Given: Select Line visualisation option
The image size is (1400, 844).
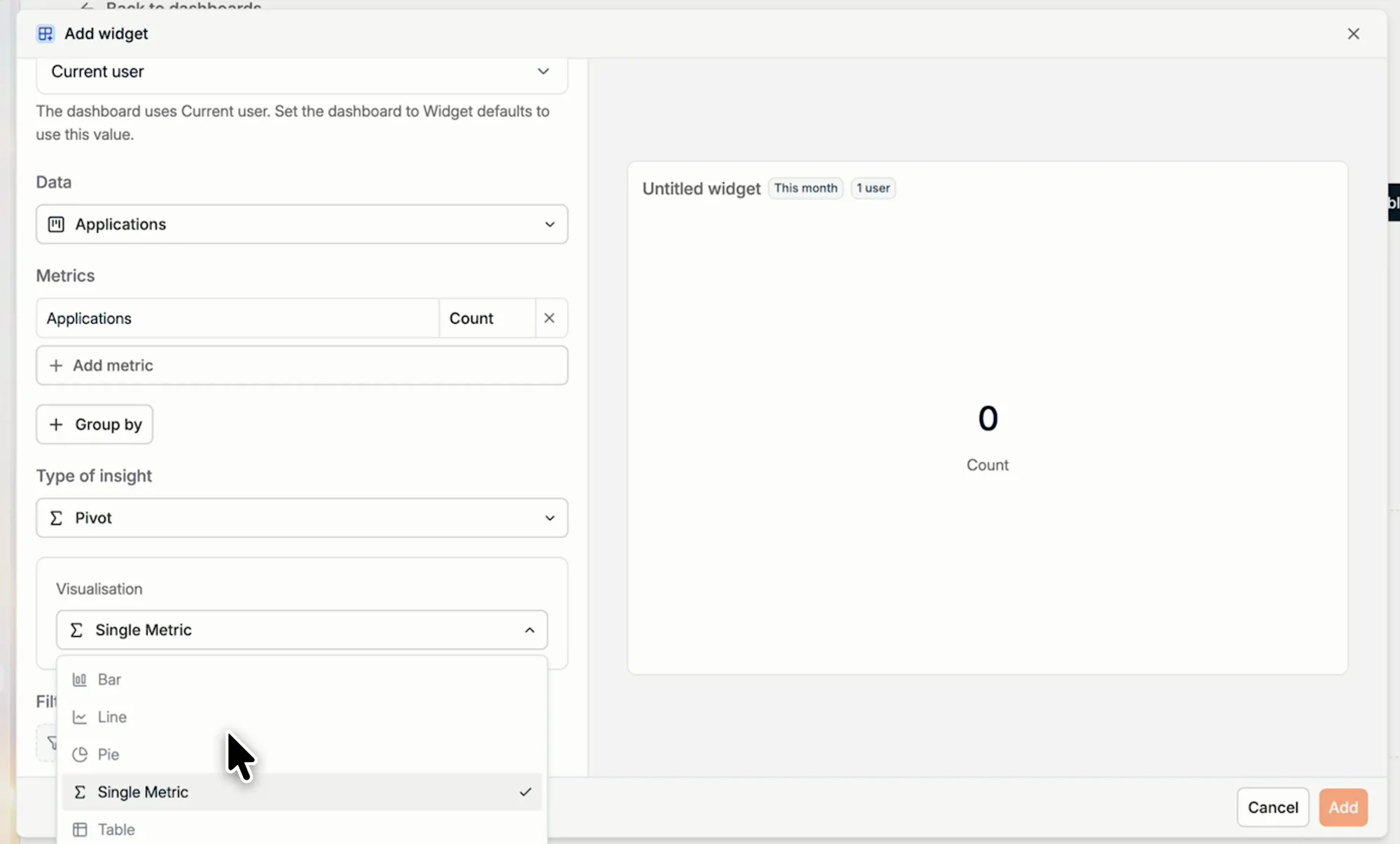Looking at the screenshot, I should [x=302, y=717].
